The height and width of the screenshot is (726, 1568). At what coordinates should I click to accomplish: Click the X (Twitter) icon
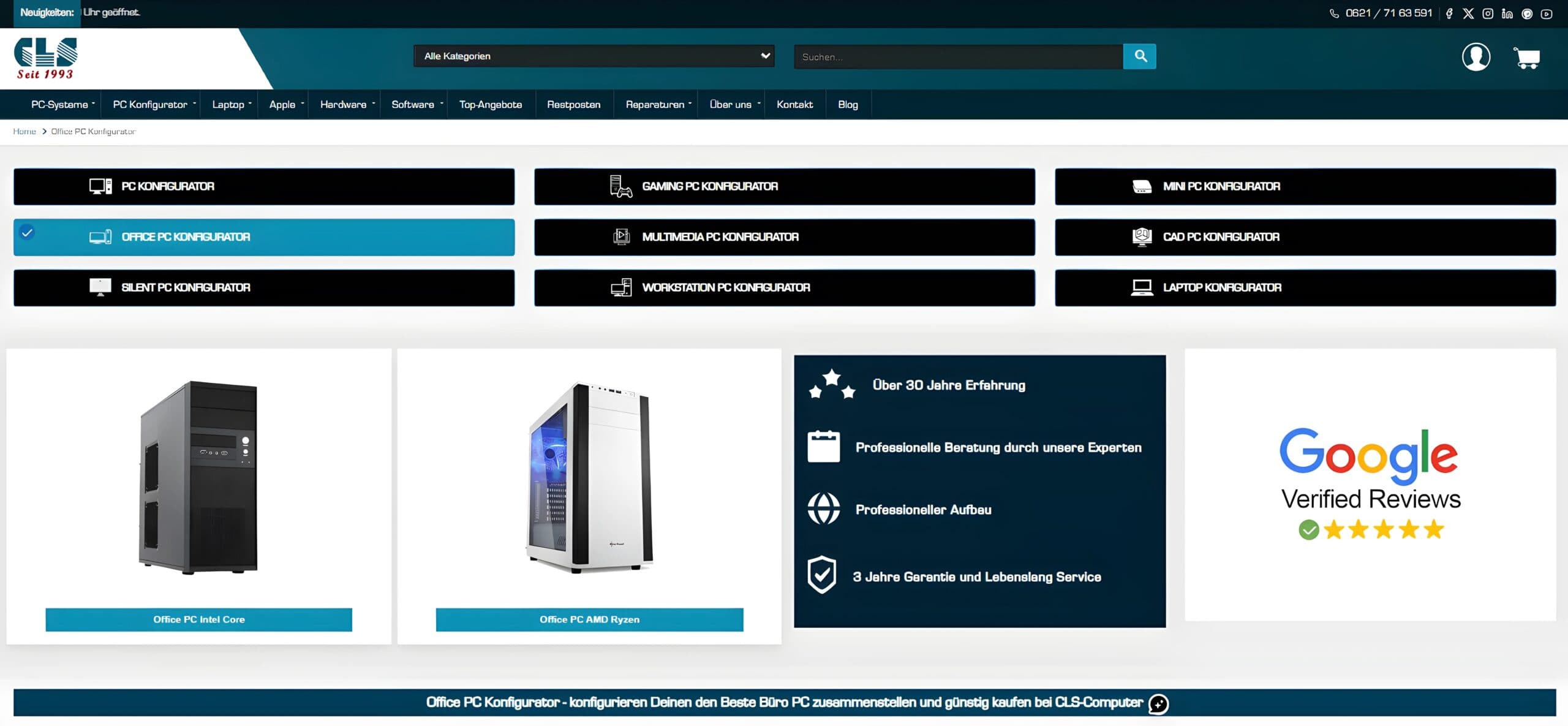(1468, 13)
